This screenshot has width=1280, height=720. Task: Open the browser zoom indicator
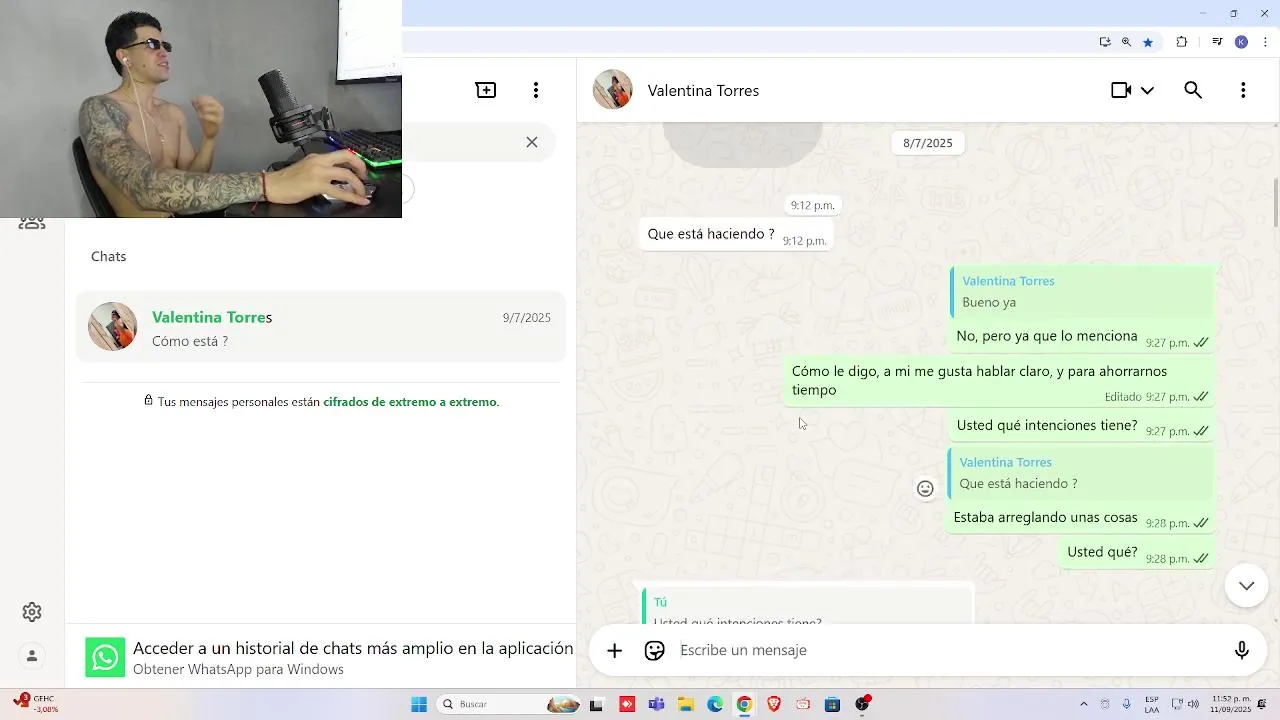1126,42
